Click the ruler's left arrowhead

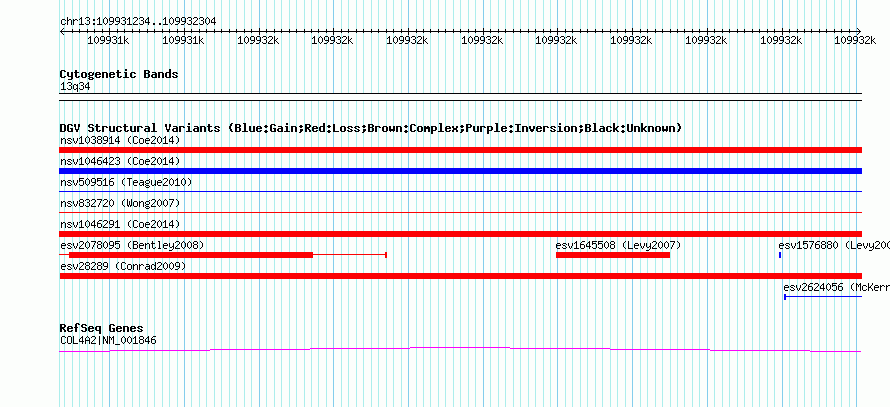[x=62, y=31]
